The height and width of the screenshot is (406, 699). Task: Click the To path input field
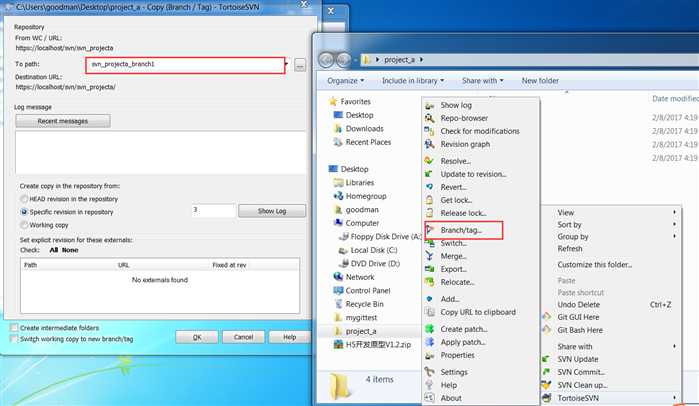pos(185,65)
